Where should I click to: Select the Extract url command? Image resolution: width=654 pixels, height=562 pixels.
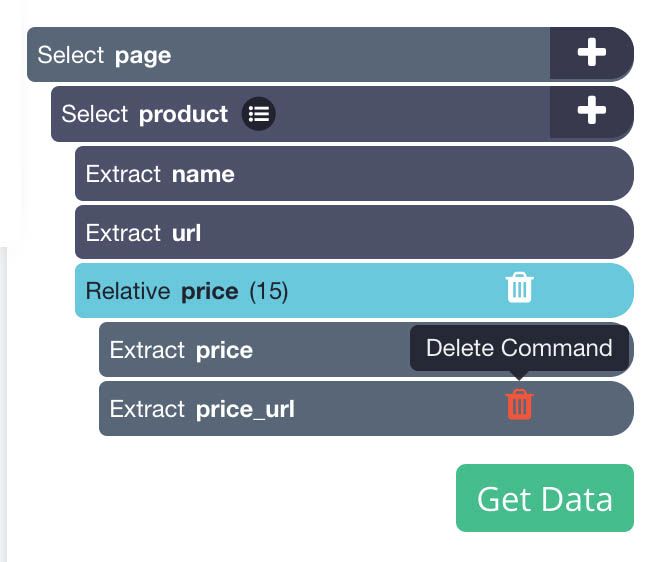coord(354,232)
